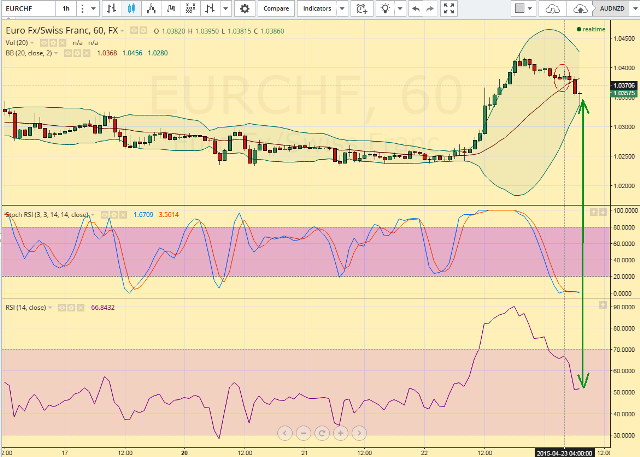Select the Bars chart style icon
The width and height of the screenshot is (640, 457).
[x=111, y=8]
